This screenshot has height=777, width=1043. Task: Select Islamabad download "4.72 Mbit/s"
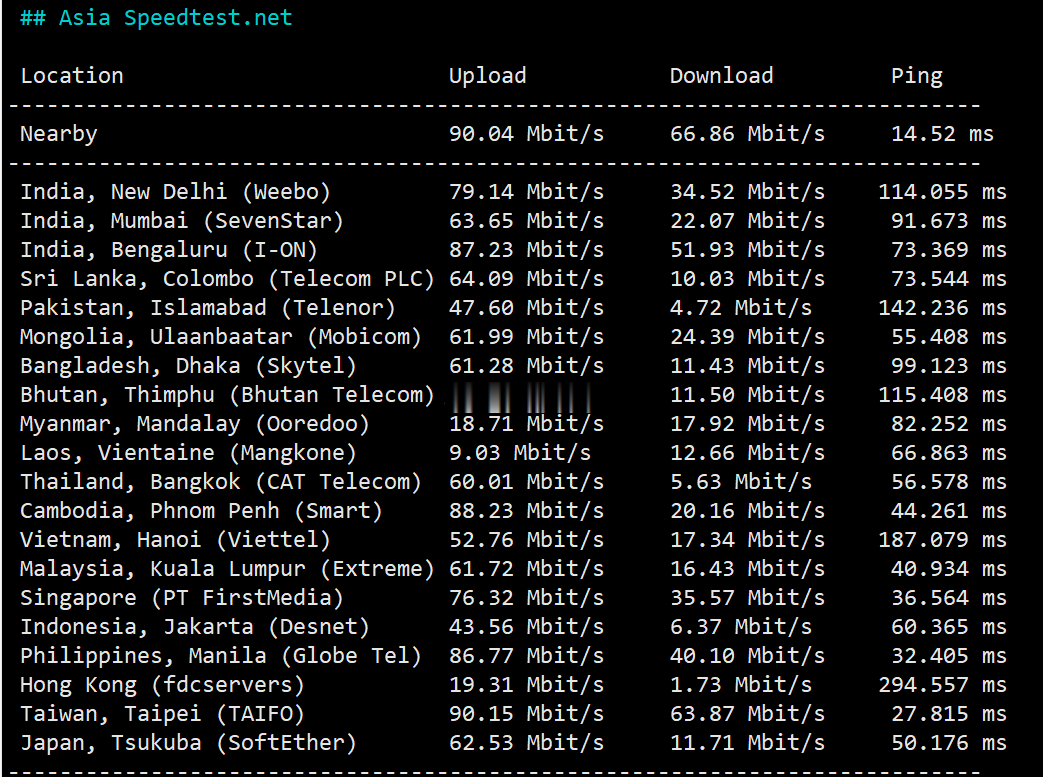tap(741, 308)
